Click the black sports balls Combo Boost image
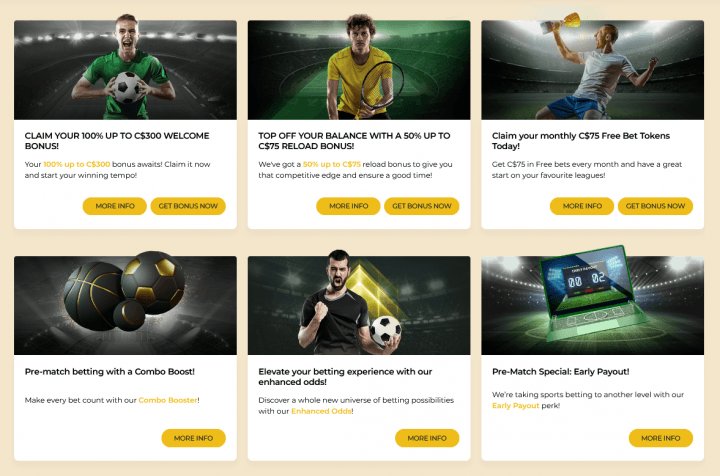Image resolution: width=720 pixels, height=476 pixels. [x=125, y=305]
